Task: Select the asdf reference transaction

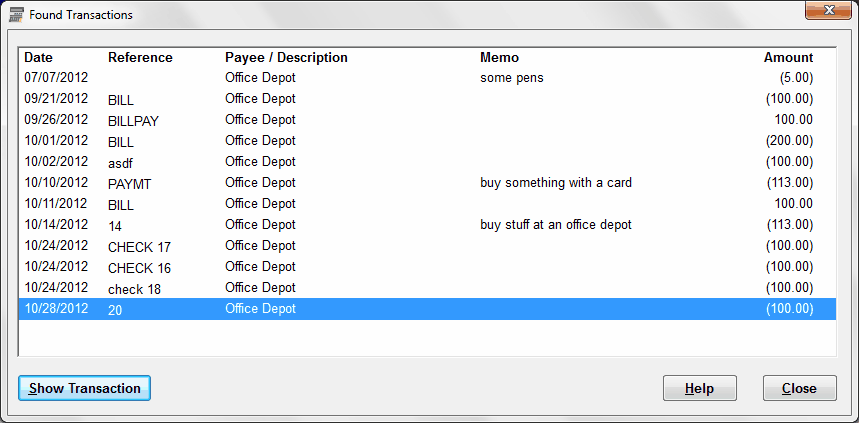Action: [427, 162]
